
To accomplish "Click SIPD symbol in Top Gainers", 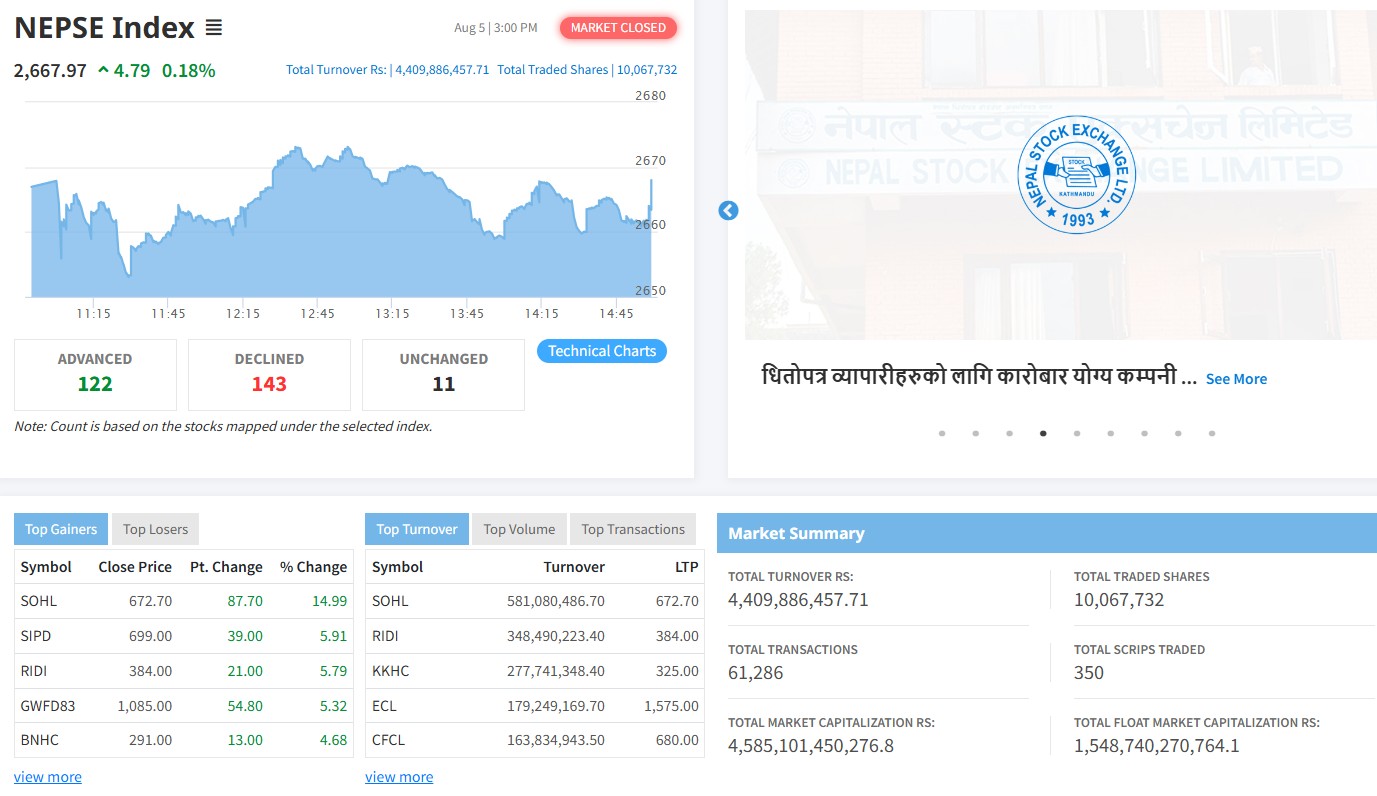I will pyautogui.click(x=36, y=636).
